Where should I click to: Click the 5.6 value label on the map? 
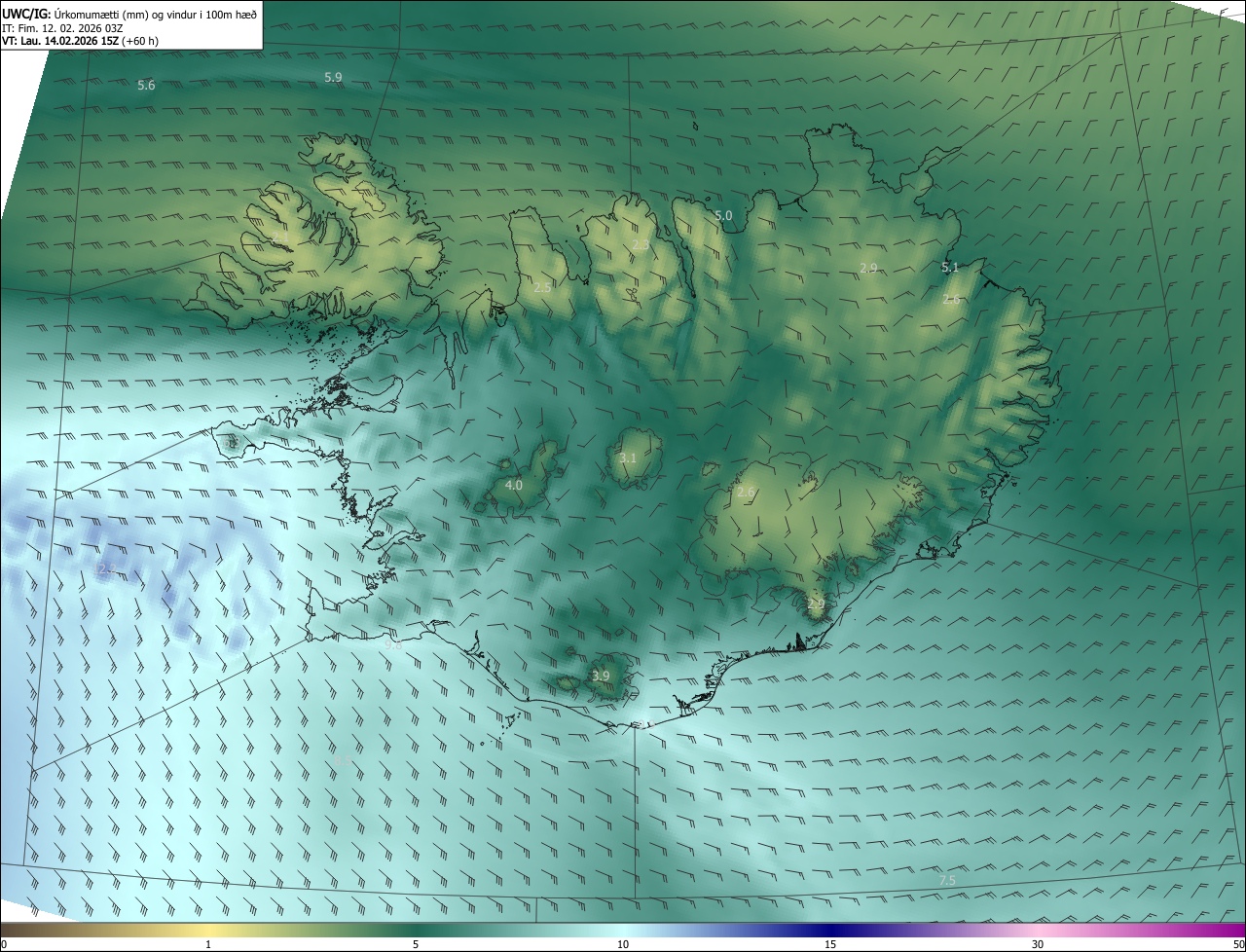click(146, 86)
